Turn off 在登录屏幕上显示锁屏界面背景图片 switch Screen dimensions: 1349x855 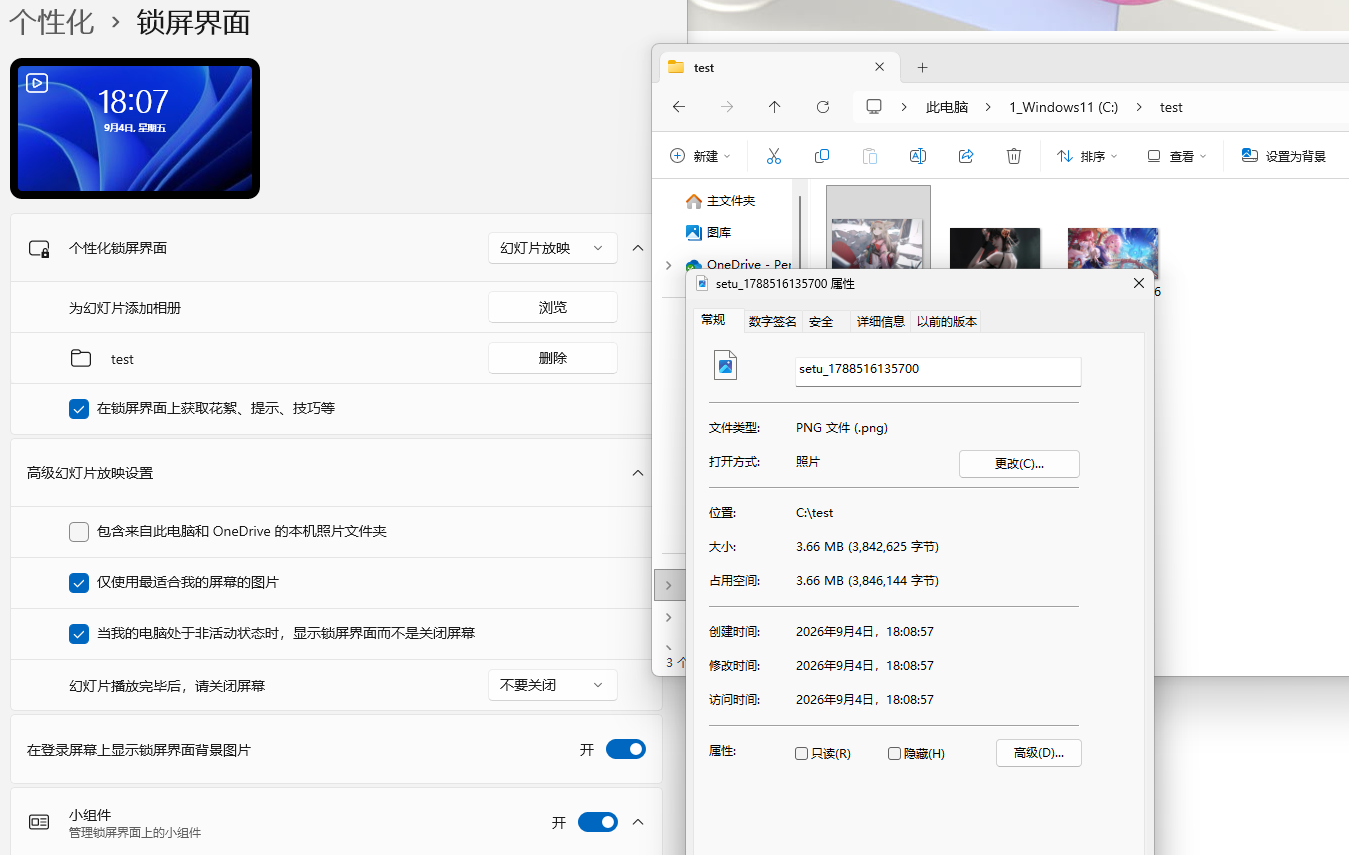point(626,749)
